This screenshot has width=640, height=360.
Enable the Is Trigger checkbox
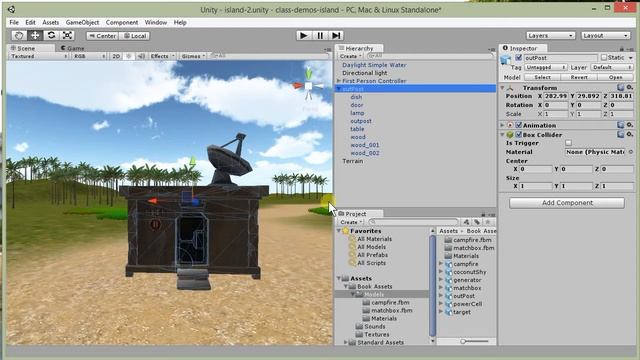568,143
